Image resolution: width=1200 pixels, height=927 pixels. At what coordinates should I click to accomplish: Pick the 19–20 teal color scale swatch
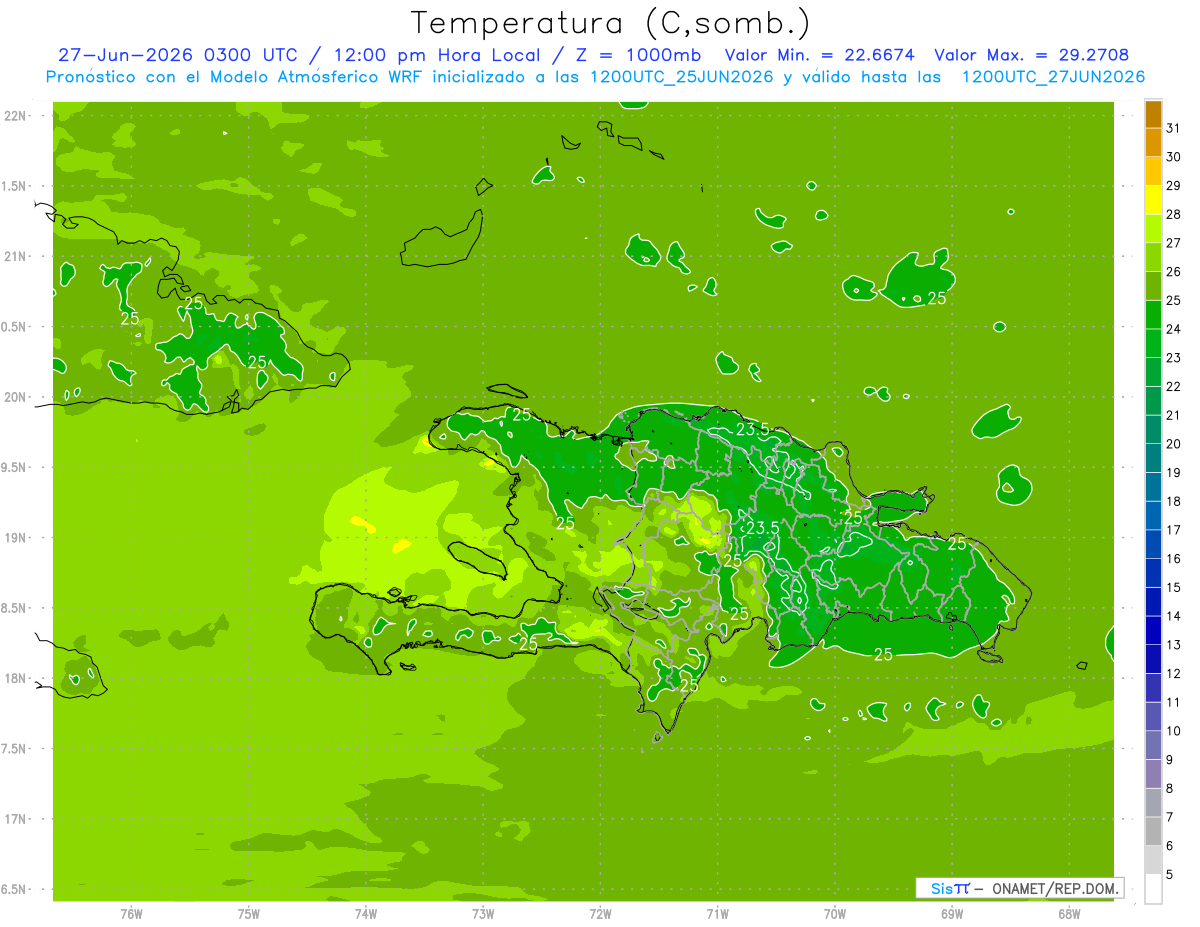pyautogui.click(x=1153, y=459)
